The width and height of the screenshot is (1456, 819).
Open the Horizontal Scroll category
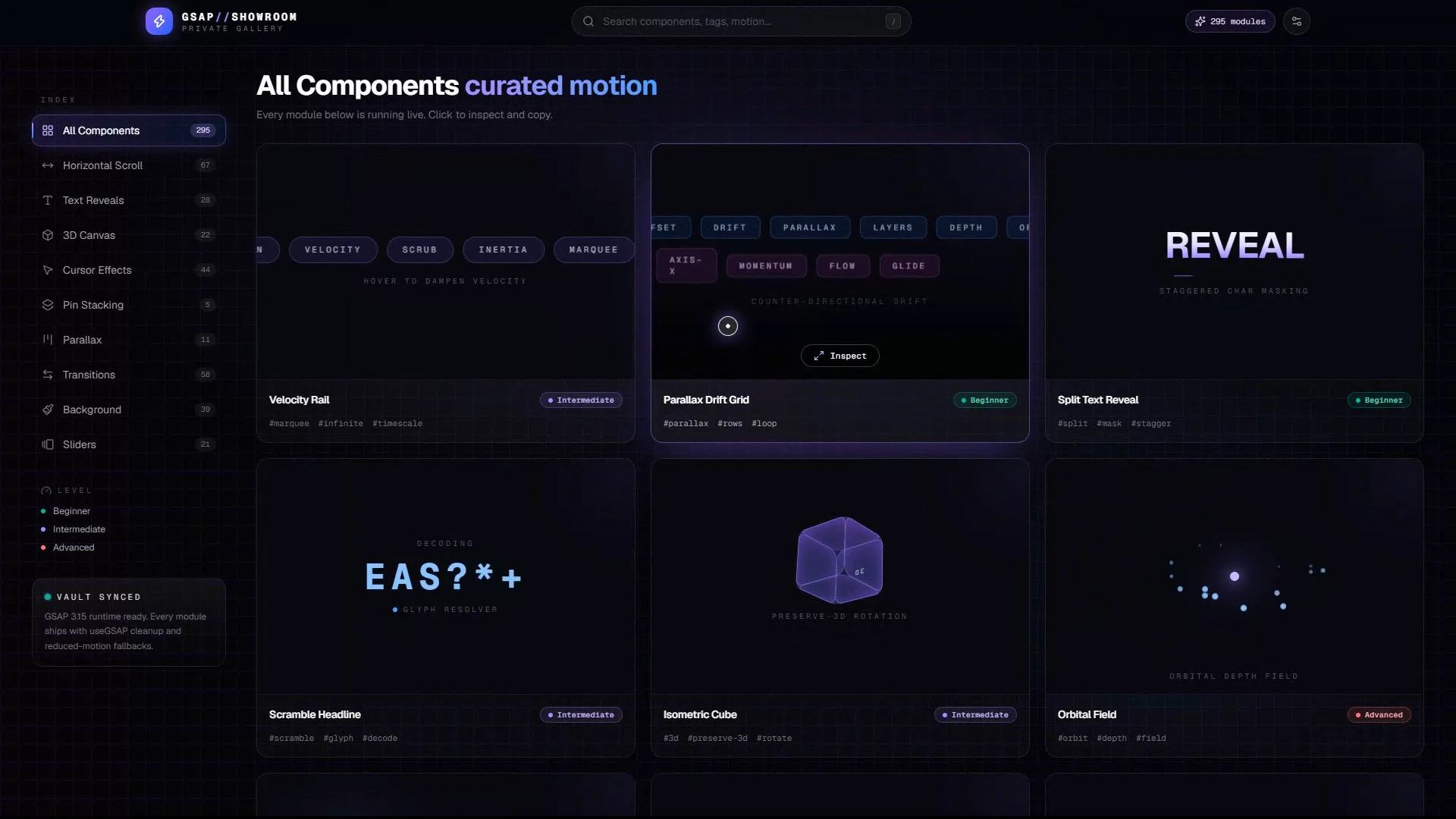tap(129, 165)
